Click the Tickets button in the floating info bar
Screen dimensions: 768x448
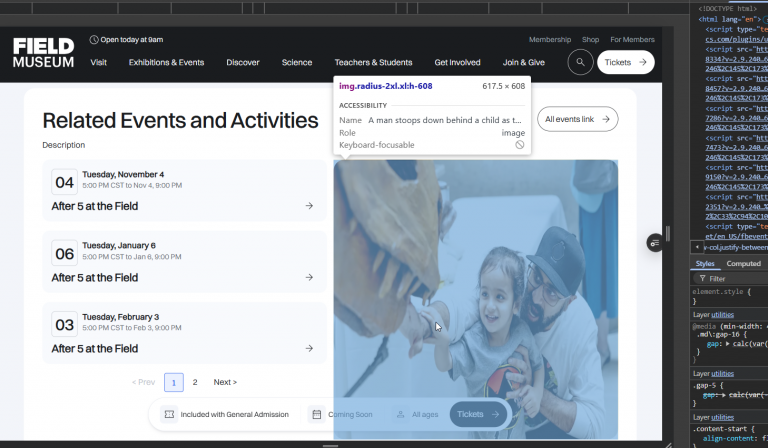tap(479, 414)
